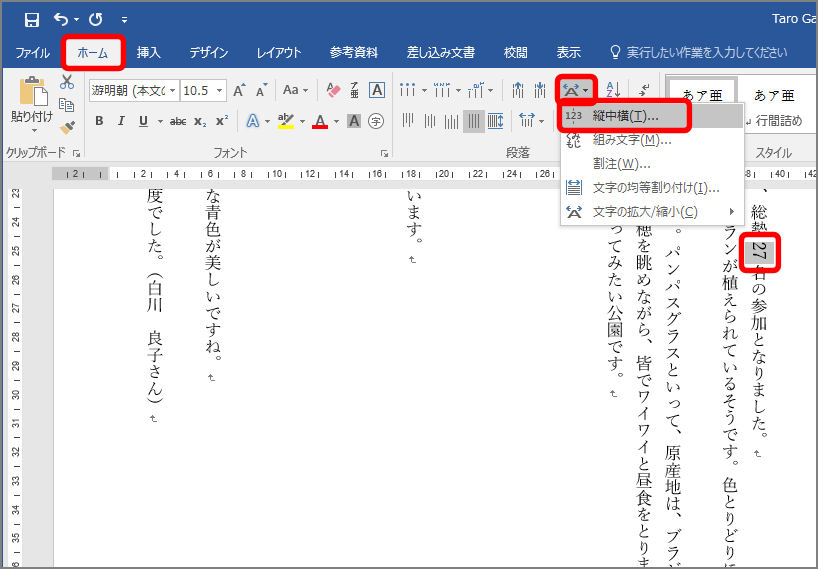Screen dimensions: 818x569
Task: Choose 組み文字(M)... from the menu
Action: click(652, 140)
